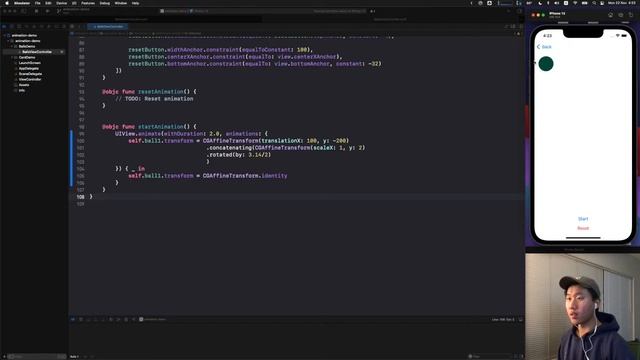Click the Simulator Home button icon
640x360 pixels.
[611, 15]
